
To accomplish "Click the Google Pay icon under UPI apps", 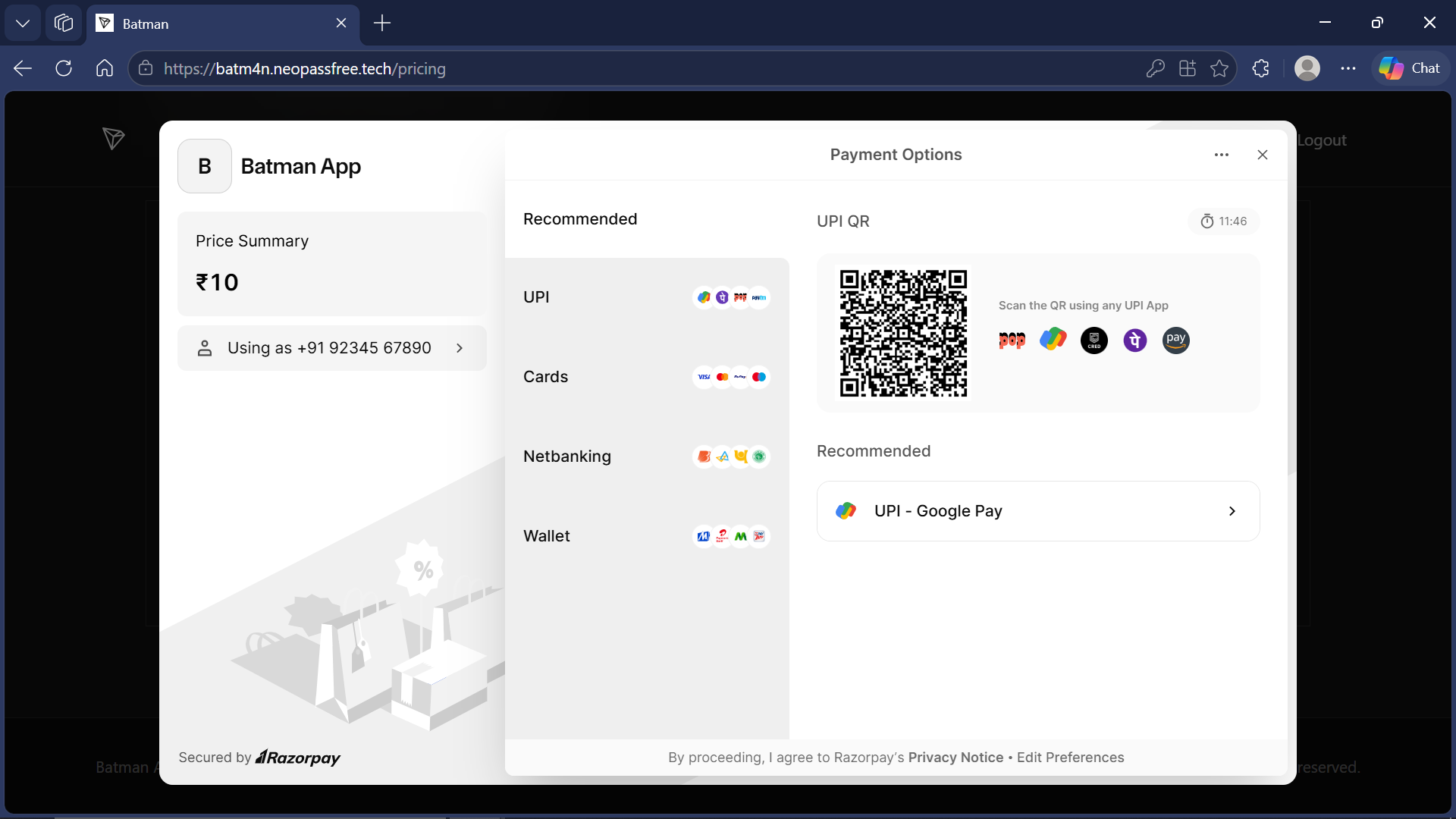I will coord(1053,340).
